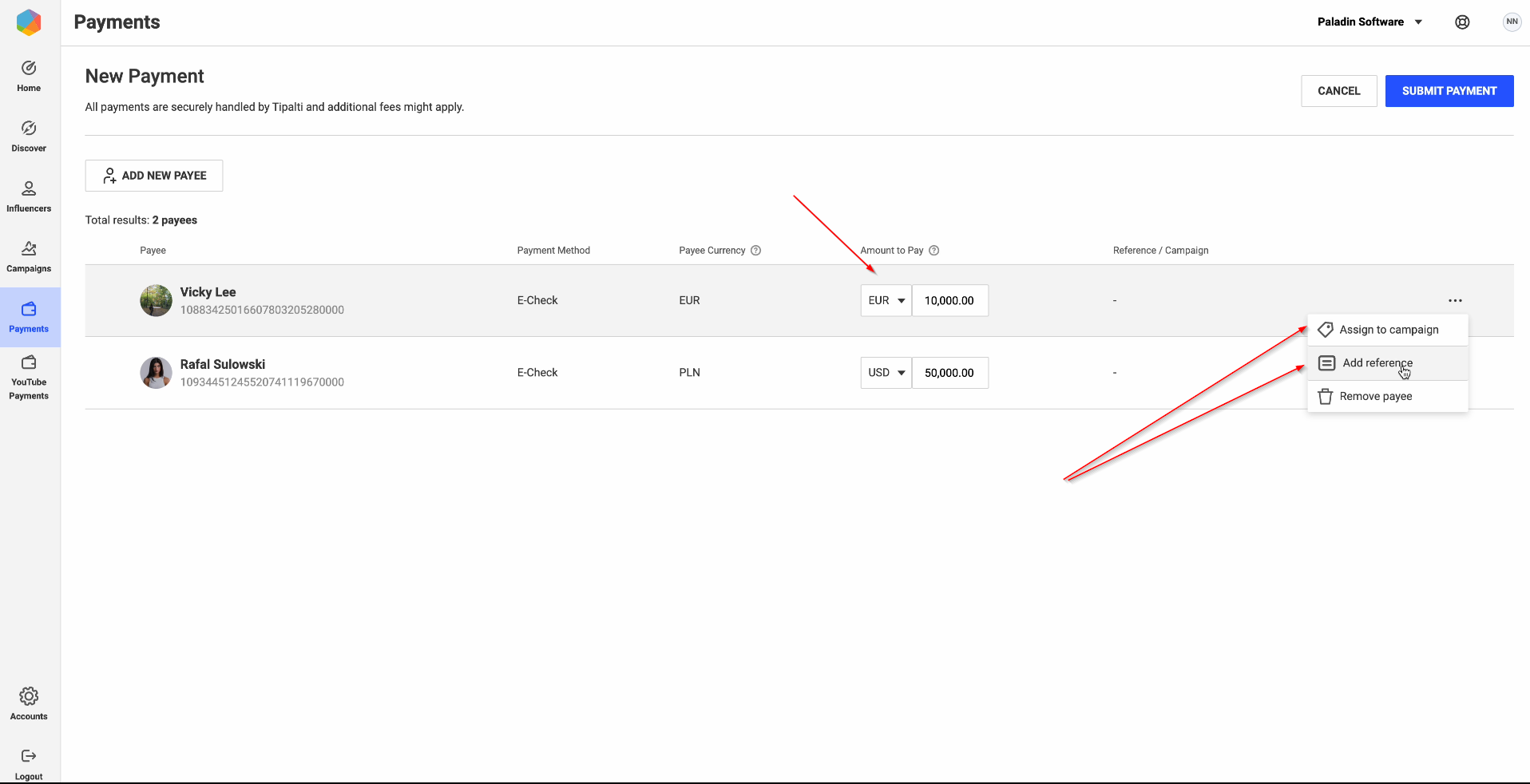Click the 50,000.00 amount input field
Screen dimensions: 1530x784
click(x=949, y=372)
